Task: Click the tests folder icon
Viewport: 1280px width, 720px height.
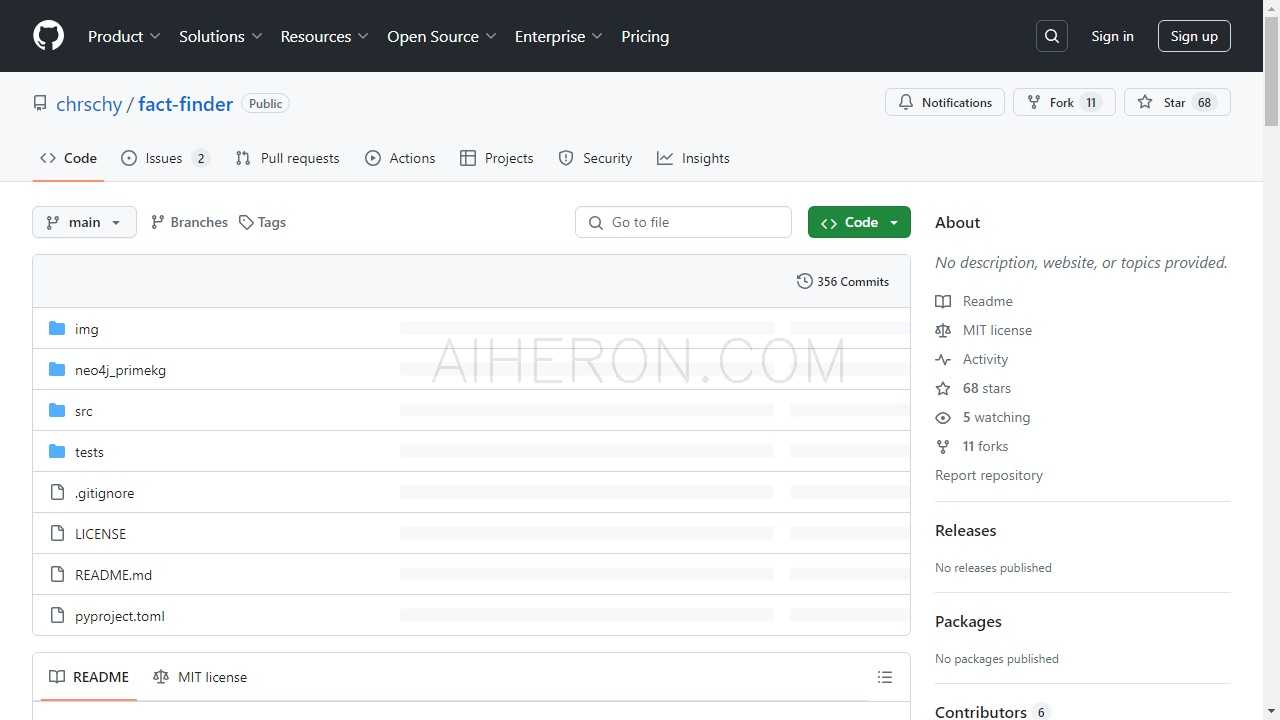Action: (57, 452)
